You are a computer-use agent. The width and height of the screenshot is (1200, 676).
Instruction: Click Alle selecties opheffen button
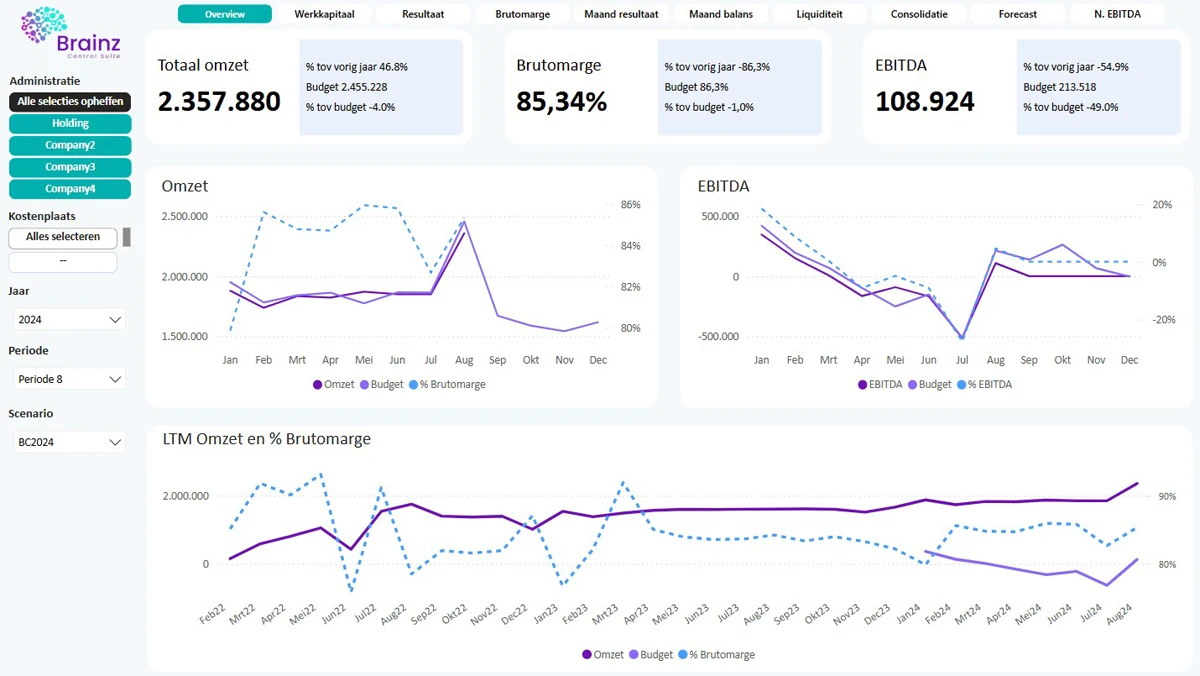click(x=70, y=102)
